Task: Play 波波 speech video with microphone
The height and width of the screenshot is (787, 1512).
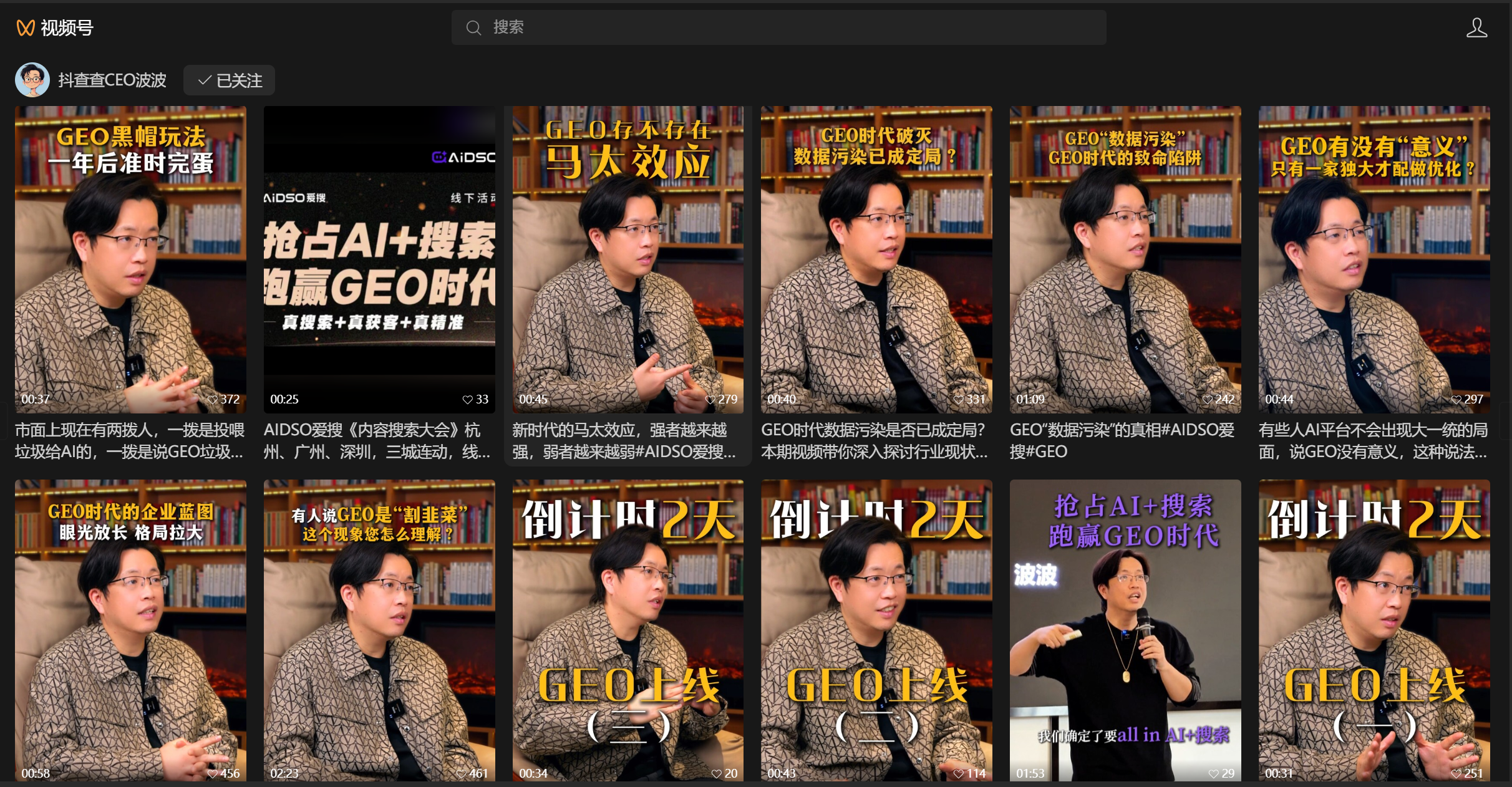Action: click(1125, 630)
